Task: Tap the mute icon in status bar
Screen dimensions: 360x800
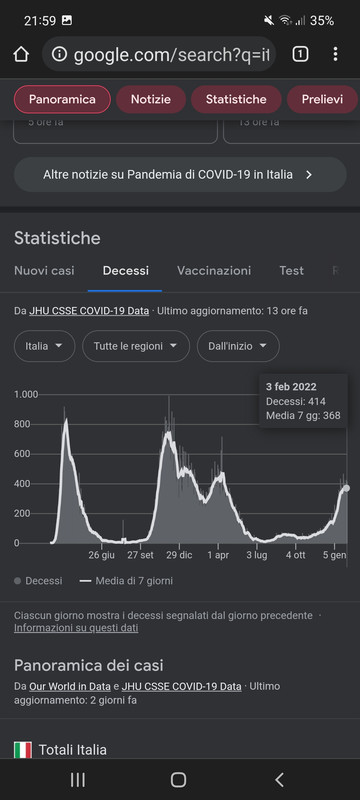Action: 269,20
